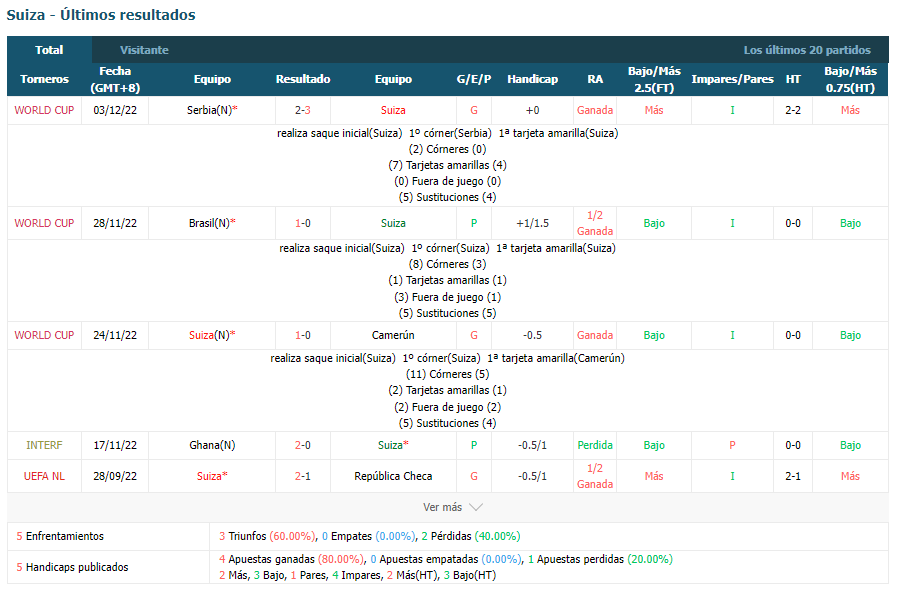Click the 3 Triunfos (60.00%) statistic
The image size is (898, 592).
click(x=267, y=536)
